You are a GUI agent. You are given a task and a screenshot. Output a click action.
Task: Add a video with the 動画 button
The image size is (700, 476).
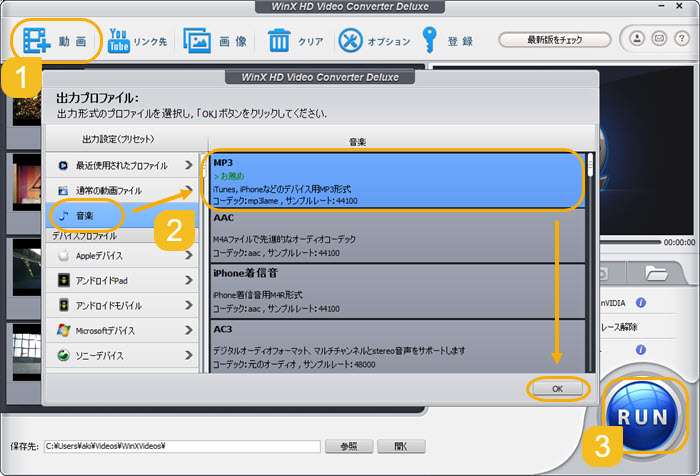[x=54, y=41]
